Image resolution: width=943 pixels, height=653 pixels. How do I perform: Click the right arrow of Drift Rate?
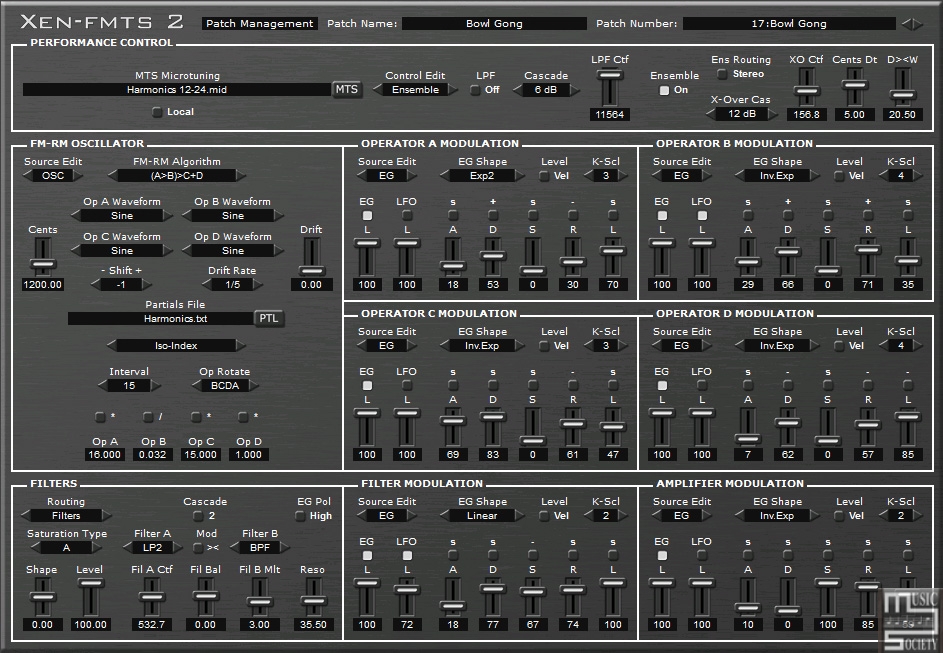(x=257, y=284)
